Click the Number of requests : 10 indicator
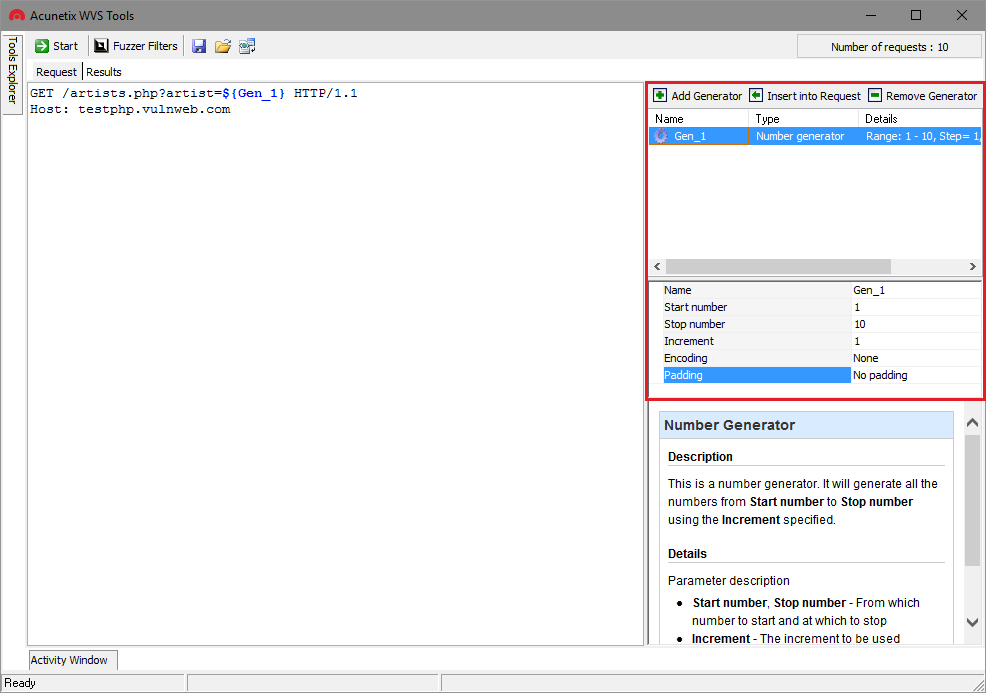 [889, 47]
